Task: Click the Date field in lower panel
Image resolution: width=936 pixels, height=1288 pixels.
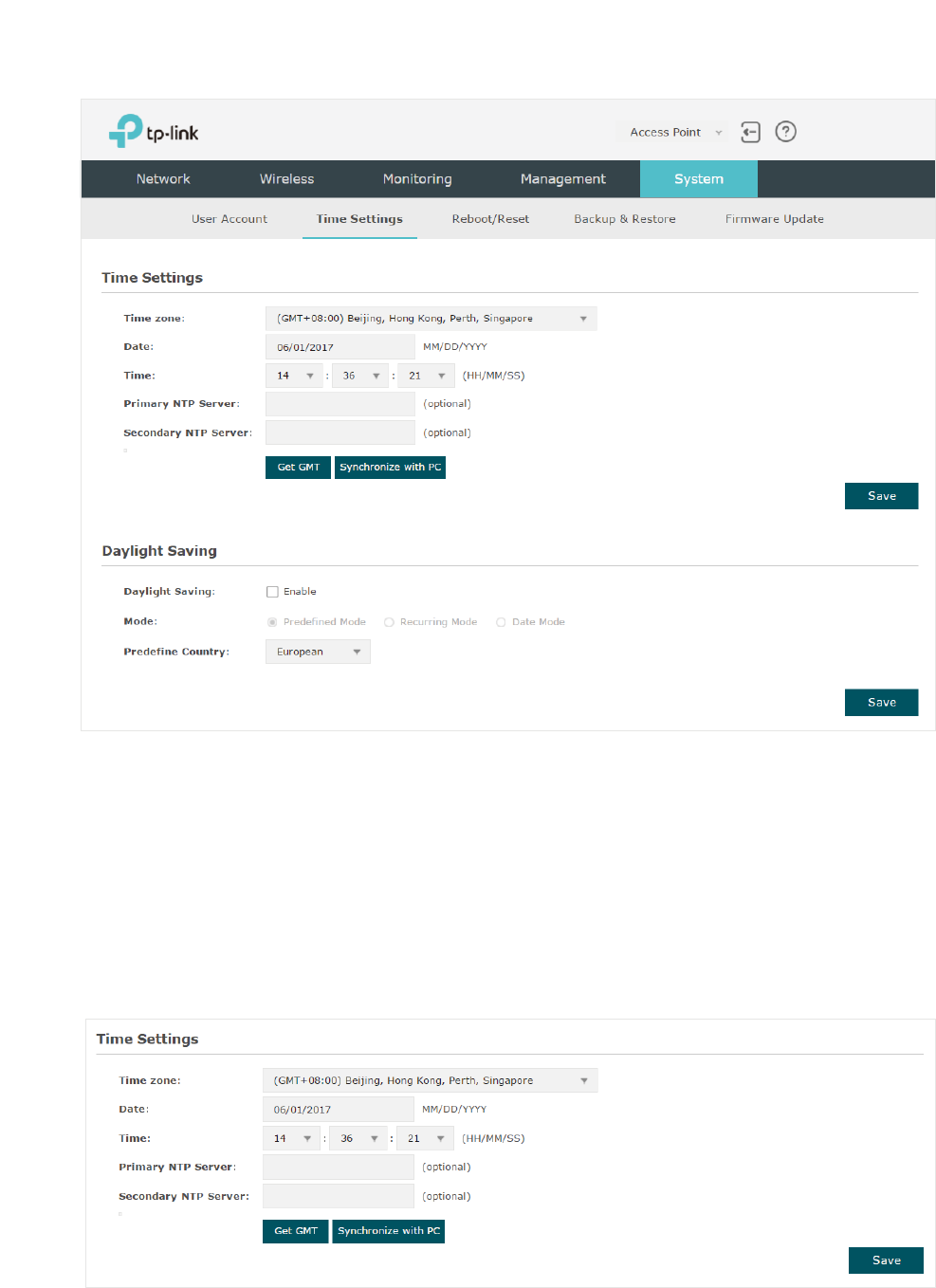Action: pyautogui.click(x=339, y=1110)
